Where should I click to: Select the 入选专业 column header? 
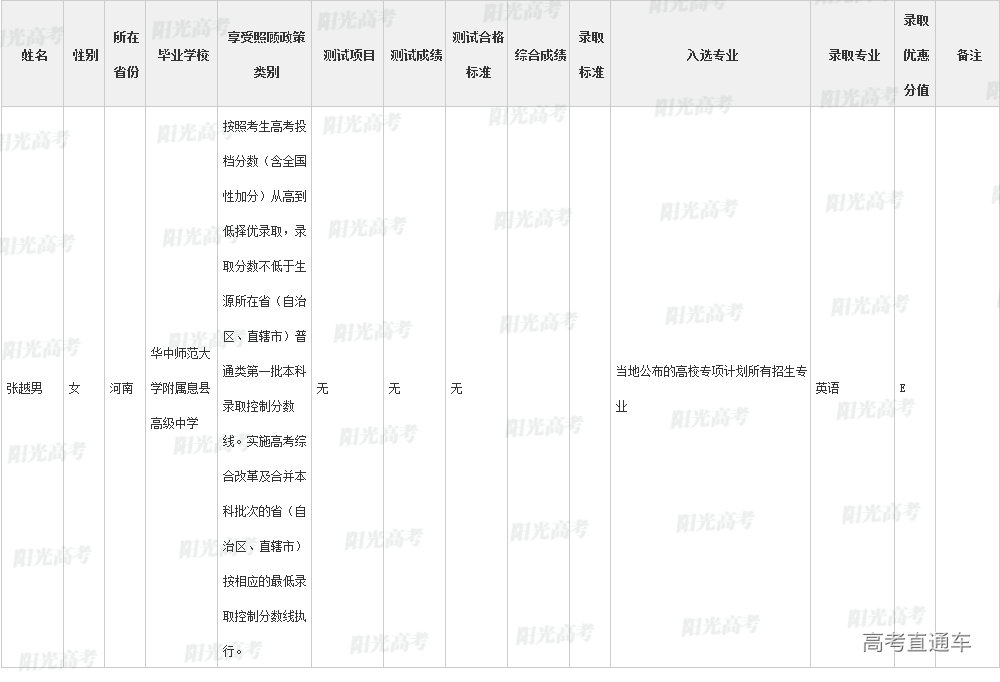pyautogui.click(x=711, y=55)
